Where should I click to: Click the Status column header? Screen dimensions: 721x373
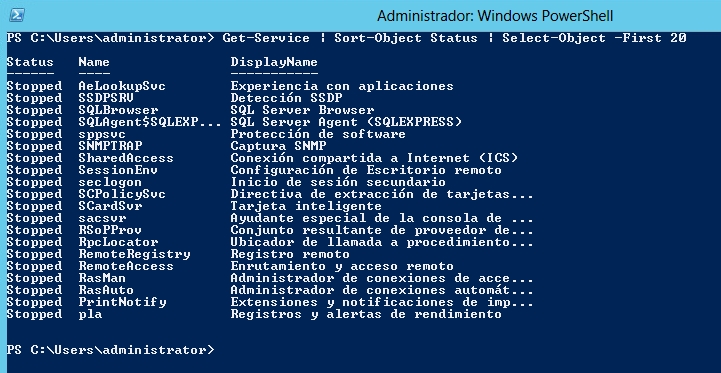(x=30, y=62)
